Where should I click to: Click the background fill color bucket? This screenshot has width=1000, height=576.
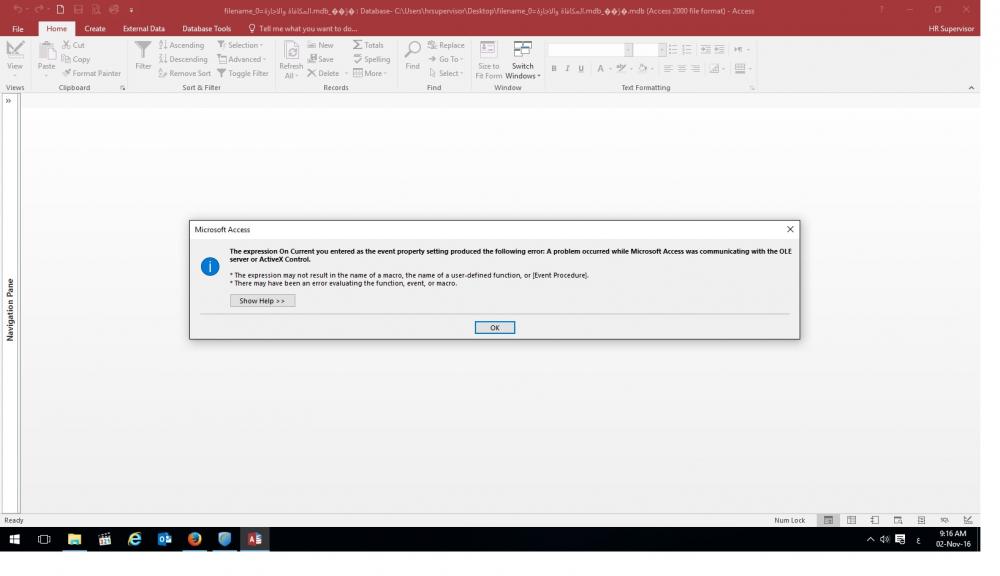(643, 68)
